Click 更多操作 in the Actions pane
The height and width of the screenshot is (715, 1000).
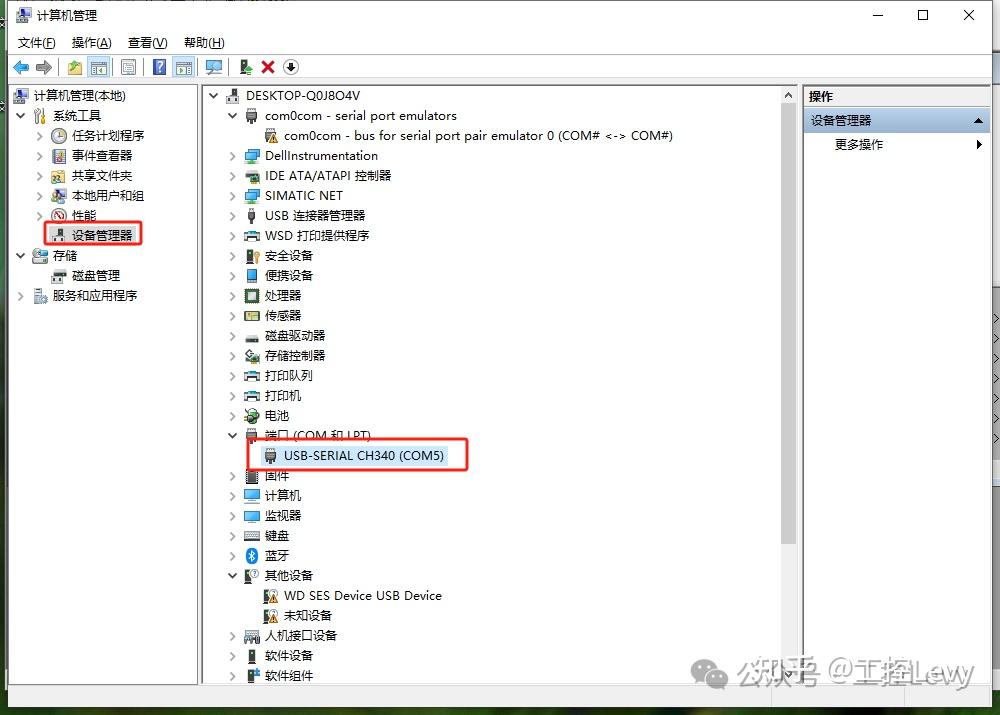coord(861,143)
